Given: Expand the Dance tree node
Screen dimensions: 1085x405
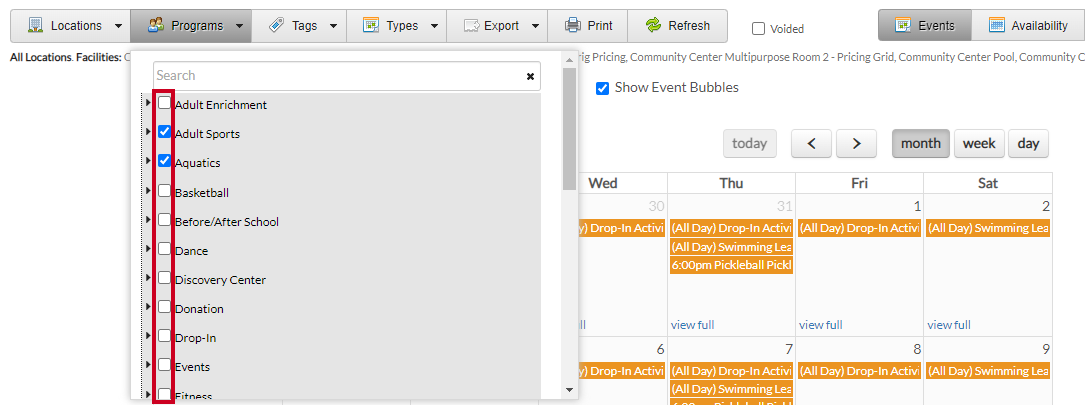Looking at the screenshot, I should point(147,249).
